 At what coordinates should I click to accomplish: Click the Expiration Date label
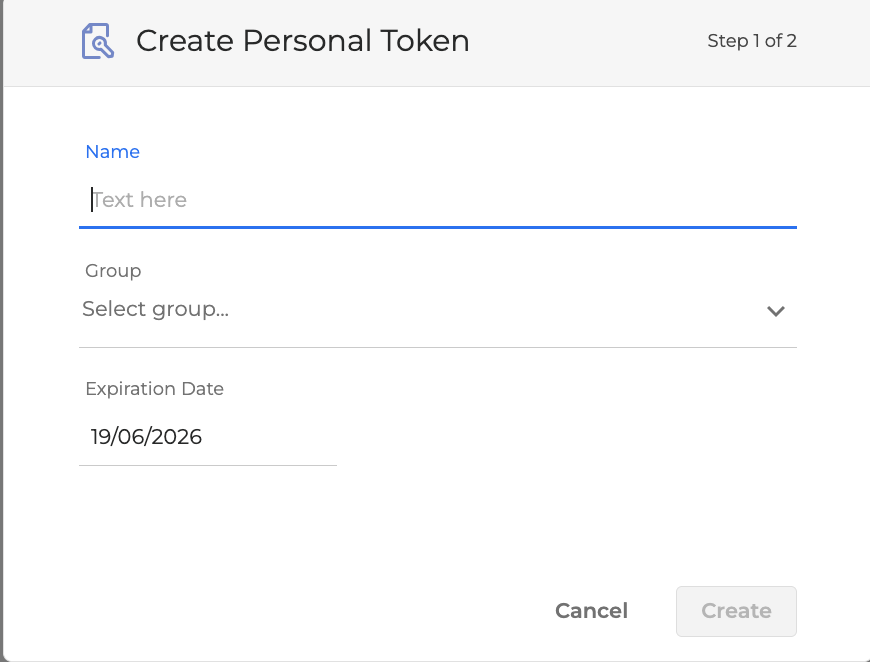coord(154,388)
